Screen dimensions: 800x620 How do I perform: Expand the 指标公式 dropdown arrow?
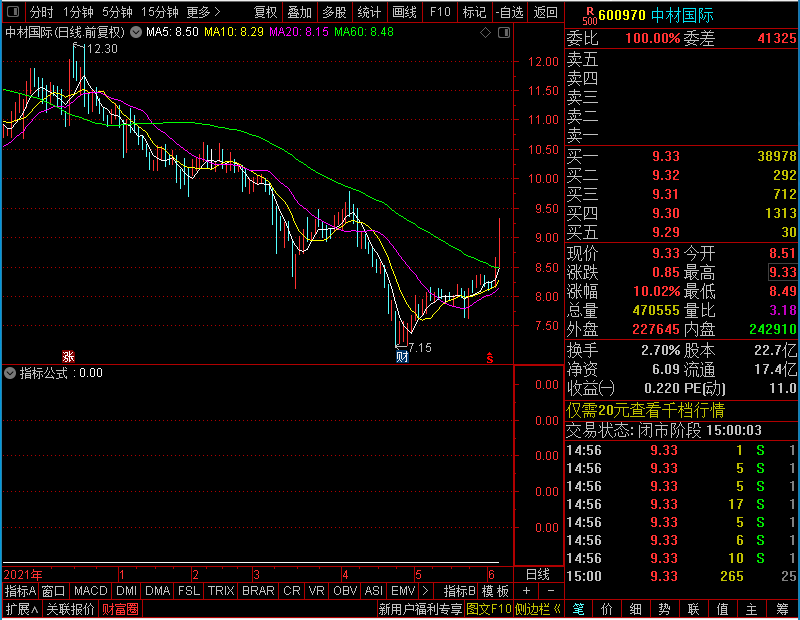click(10, 373)
